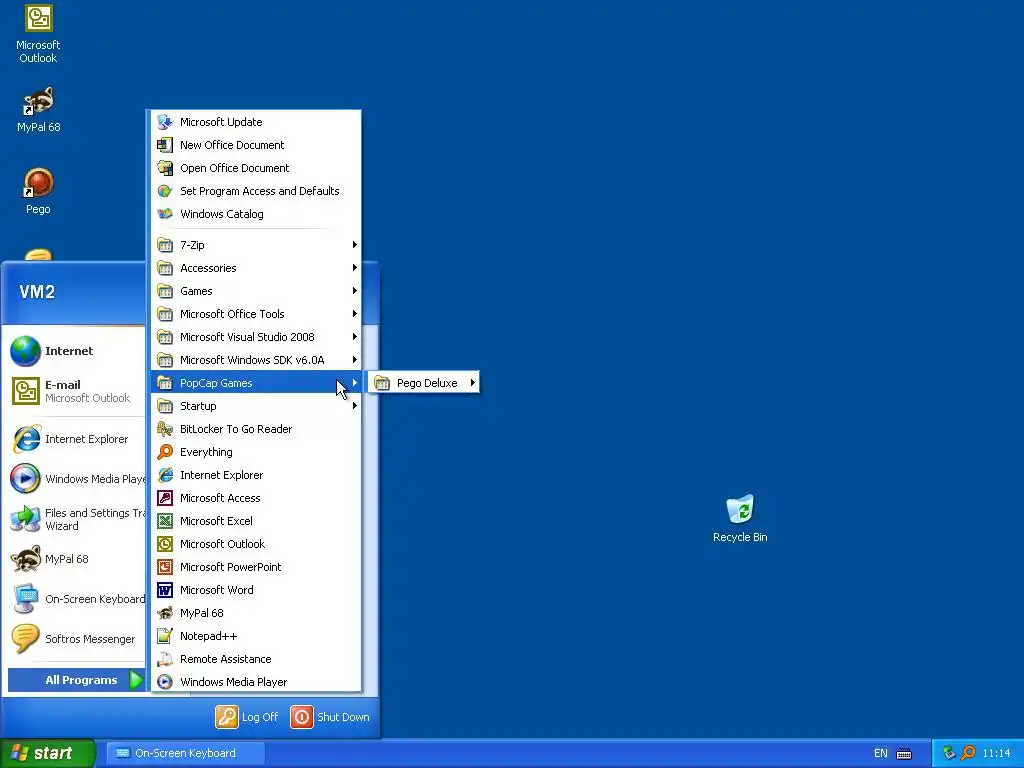Click the Everything tray icon in system tray
Image resolution: width=1024 pixels, height=768 pixels.
(x=968, y=753)
